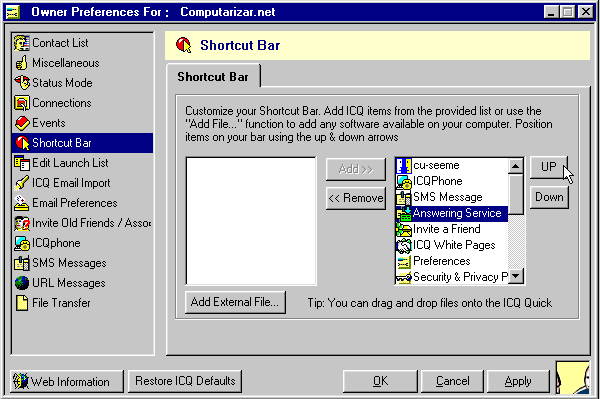600x399 pixels.
Task: Open Edit Launch List settings
Action: tap(82, 163)
